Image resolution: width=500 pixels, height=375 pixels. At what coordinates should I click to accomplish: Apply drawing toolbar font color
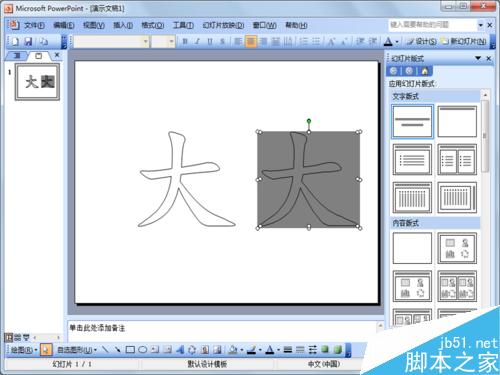tap(270, 350)
